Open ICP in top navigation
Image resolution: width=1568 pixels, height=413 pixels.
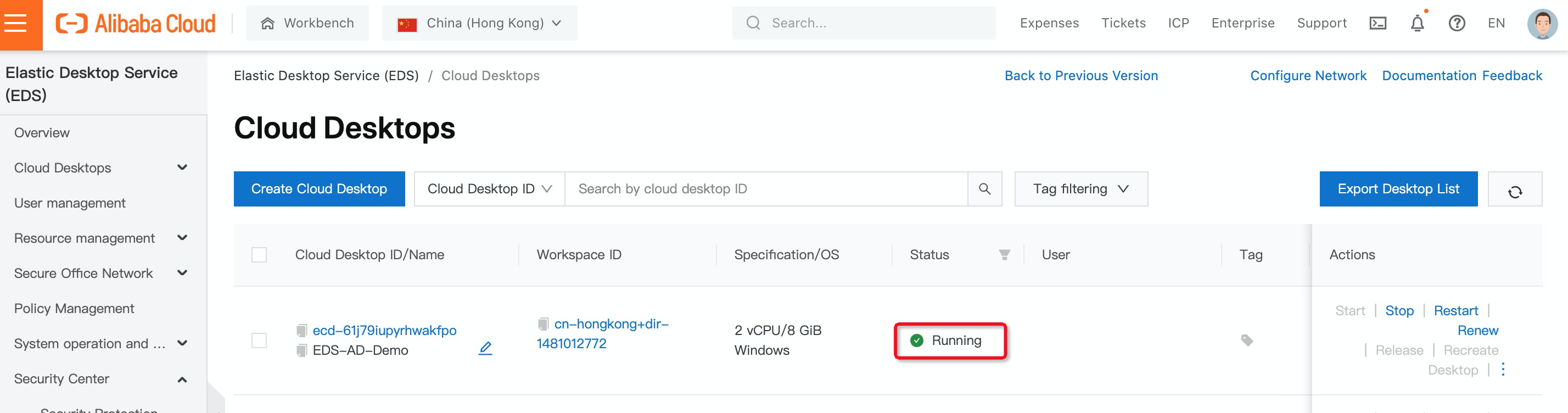[1178, 23]
